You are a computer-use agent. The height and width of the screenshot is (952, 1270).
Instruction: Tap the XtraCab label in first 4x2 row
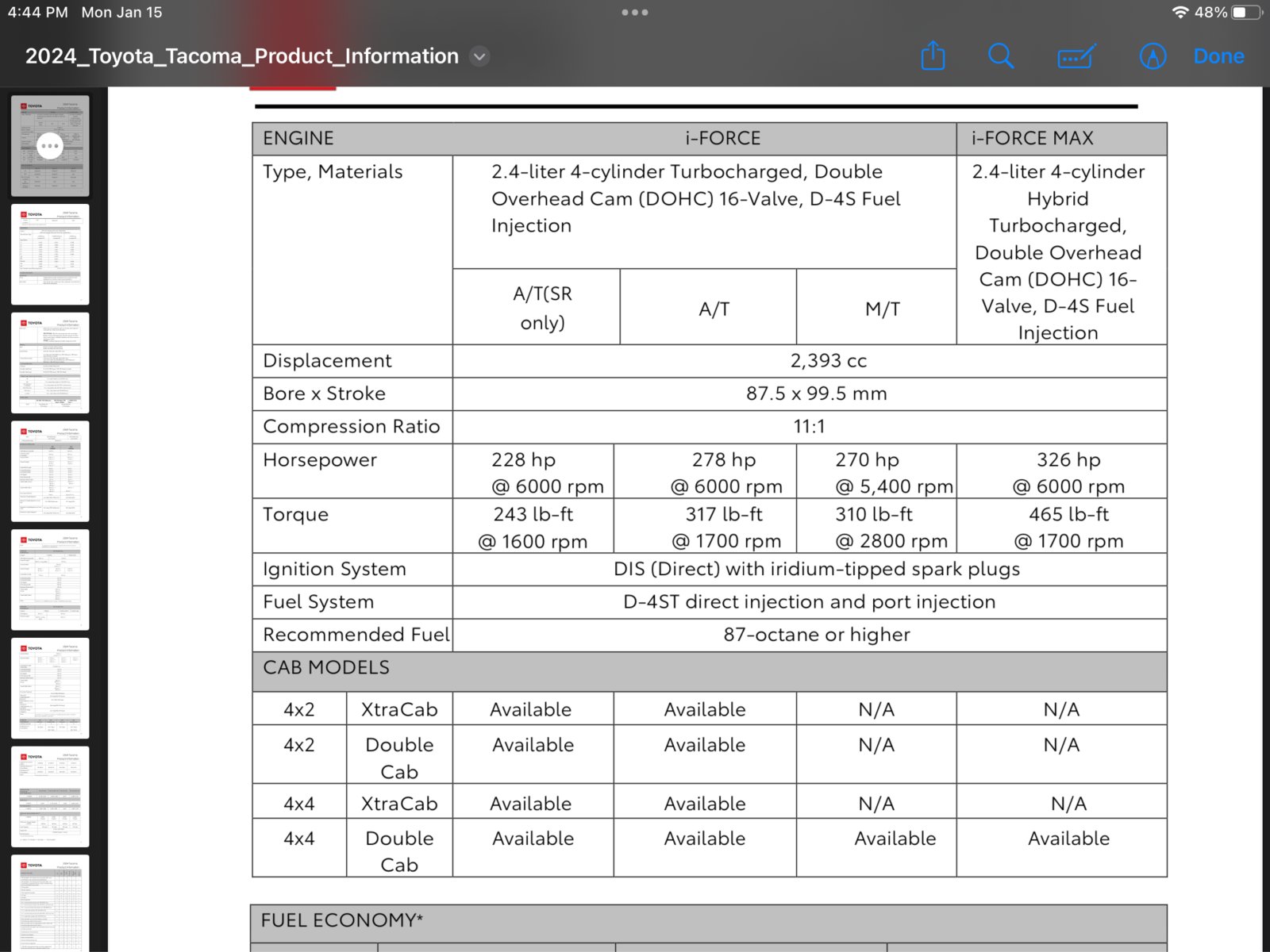click(399, 709)
